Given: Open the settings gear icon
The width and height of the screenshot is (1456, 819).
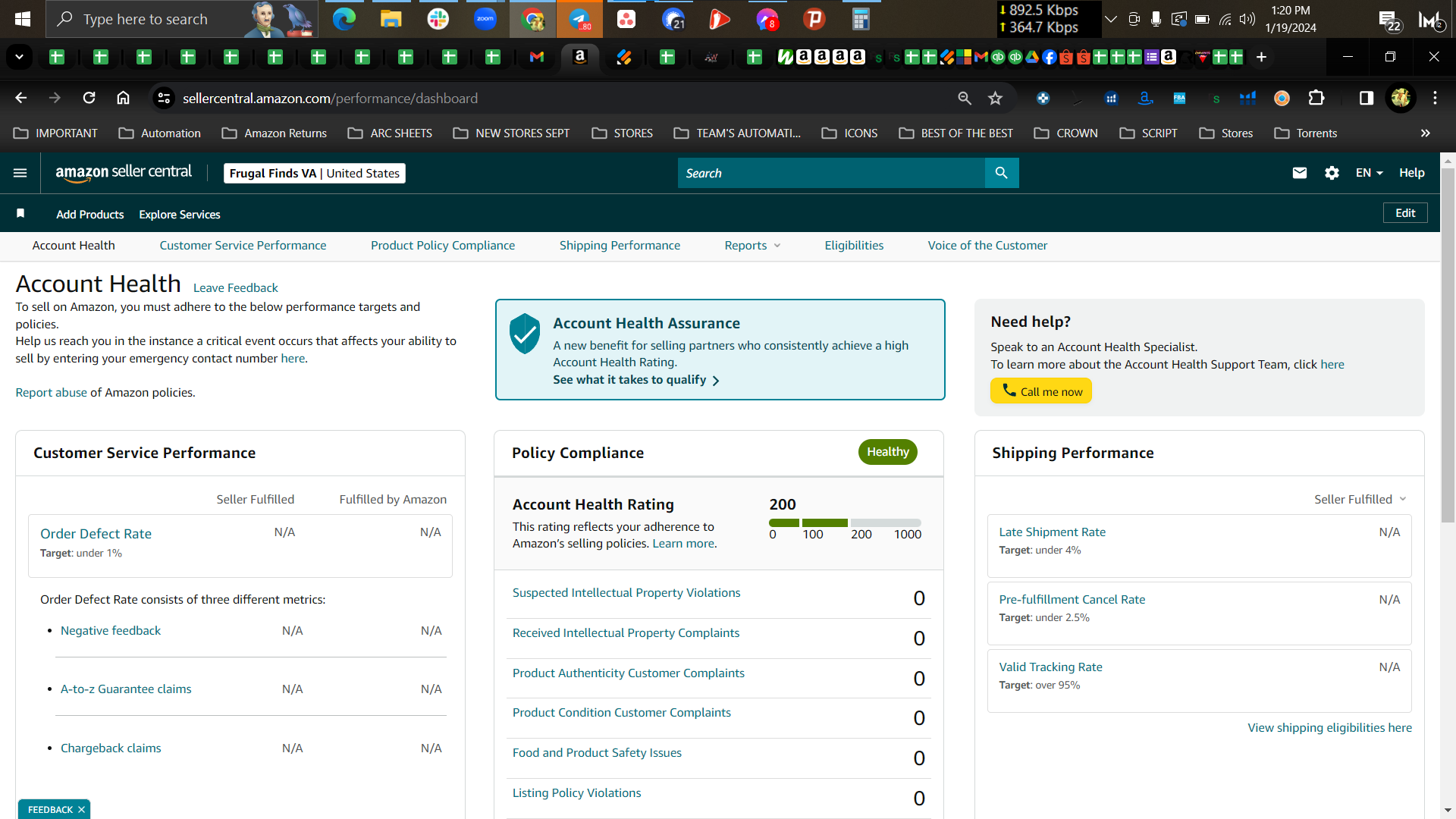Looking at the screenshot, I should coord(1332,173).
